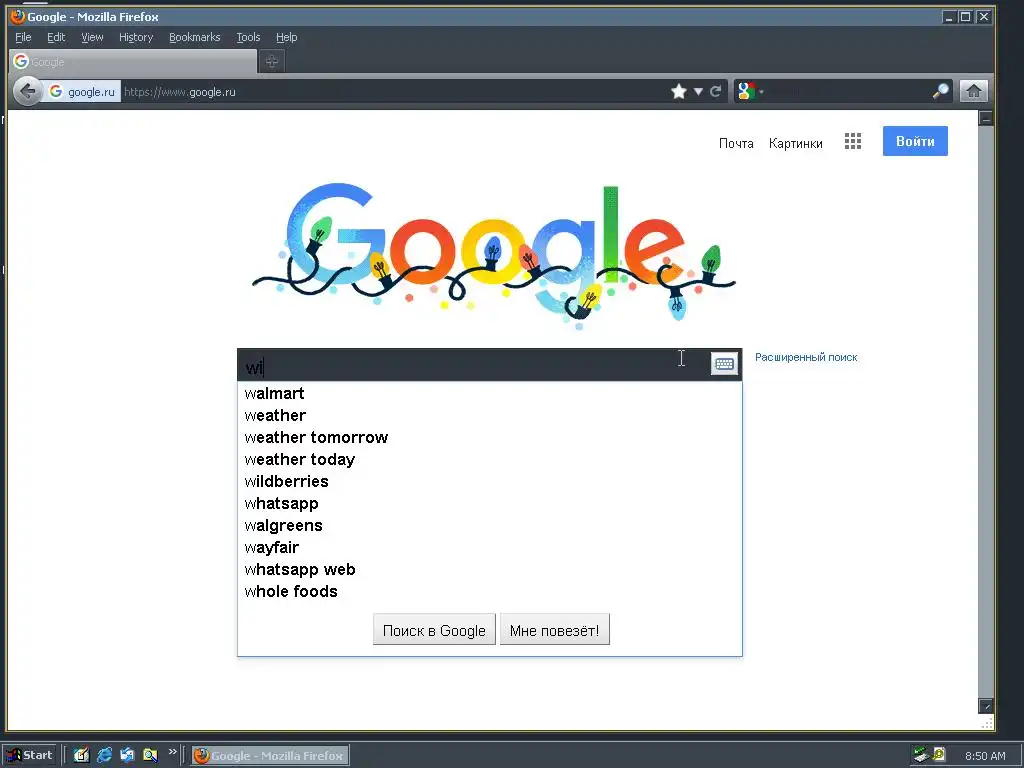Open the Help menu
Screen dimensions: 1024x768
pyautogui.click(x=287, y=37)
